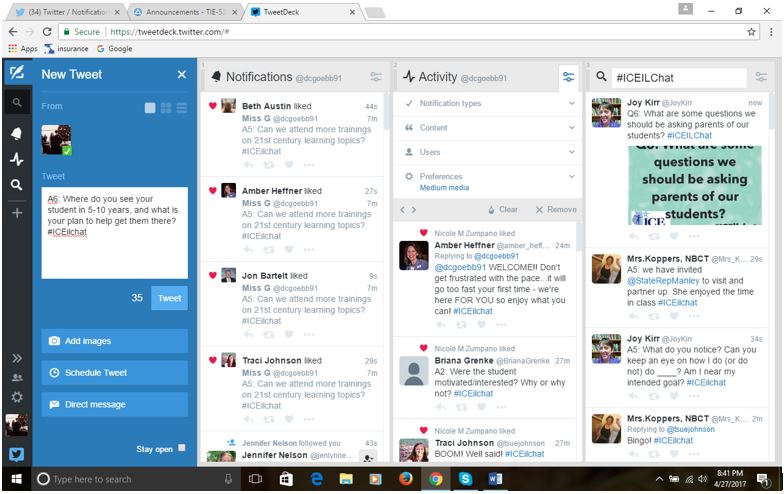Click Direct message button

tap(114, 404)
